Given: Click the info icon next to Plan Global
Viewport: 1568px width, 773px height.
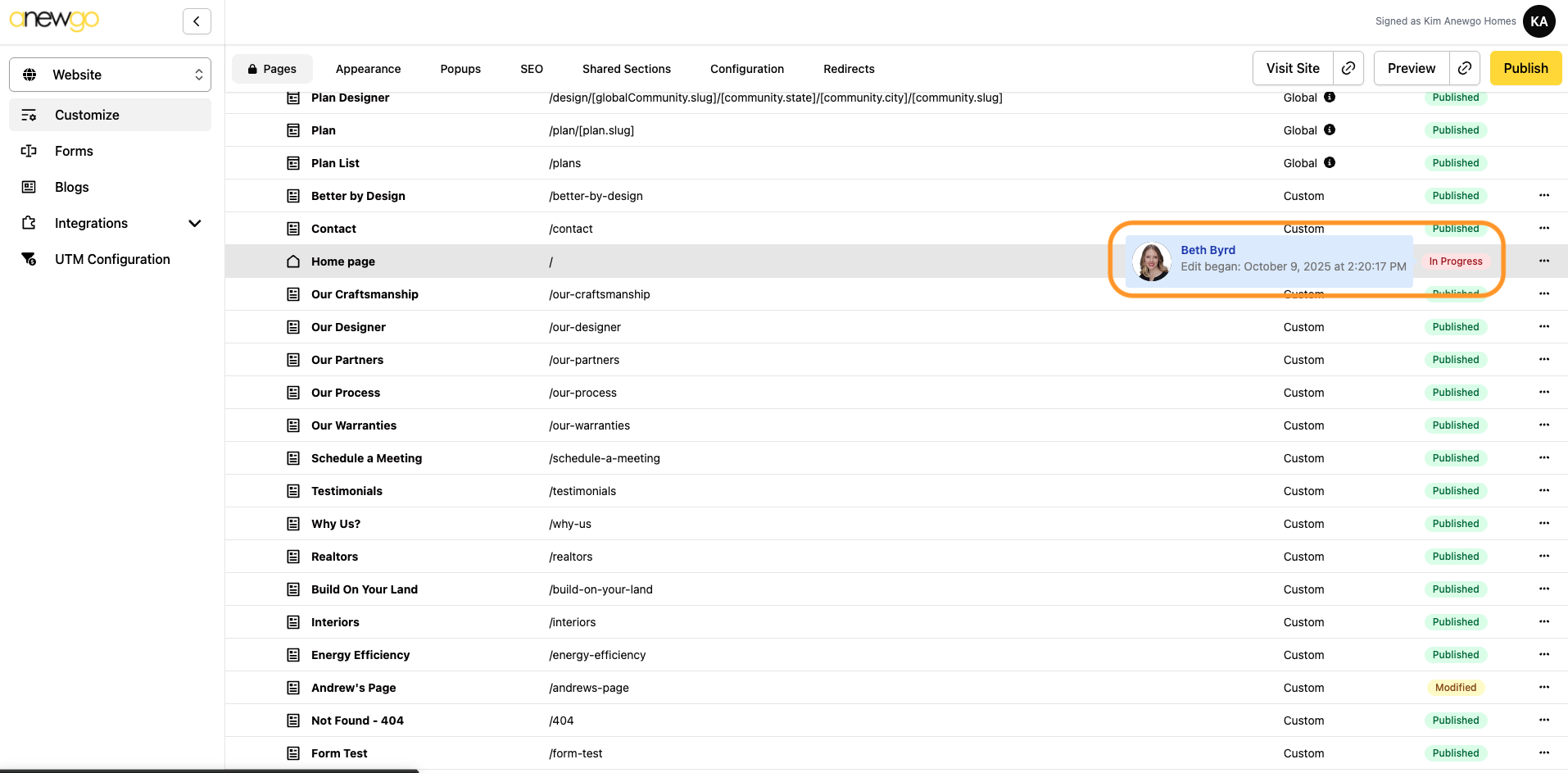Looking at the screenshot, I should pyautogui.click(x=1330, y=130).
